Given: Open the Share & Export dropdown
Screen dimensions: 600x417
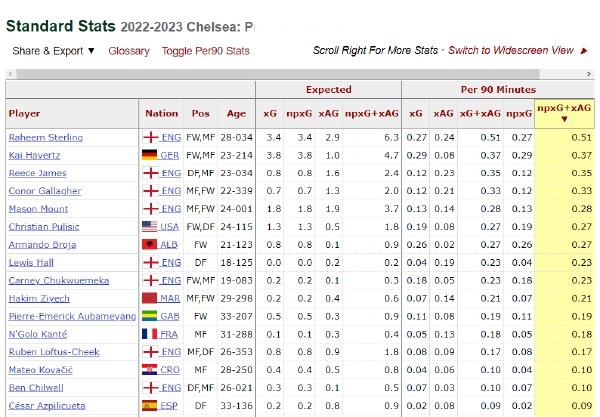Looking at the screenshot, I should click(x=53, y=51).
